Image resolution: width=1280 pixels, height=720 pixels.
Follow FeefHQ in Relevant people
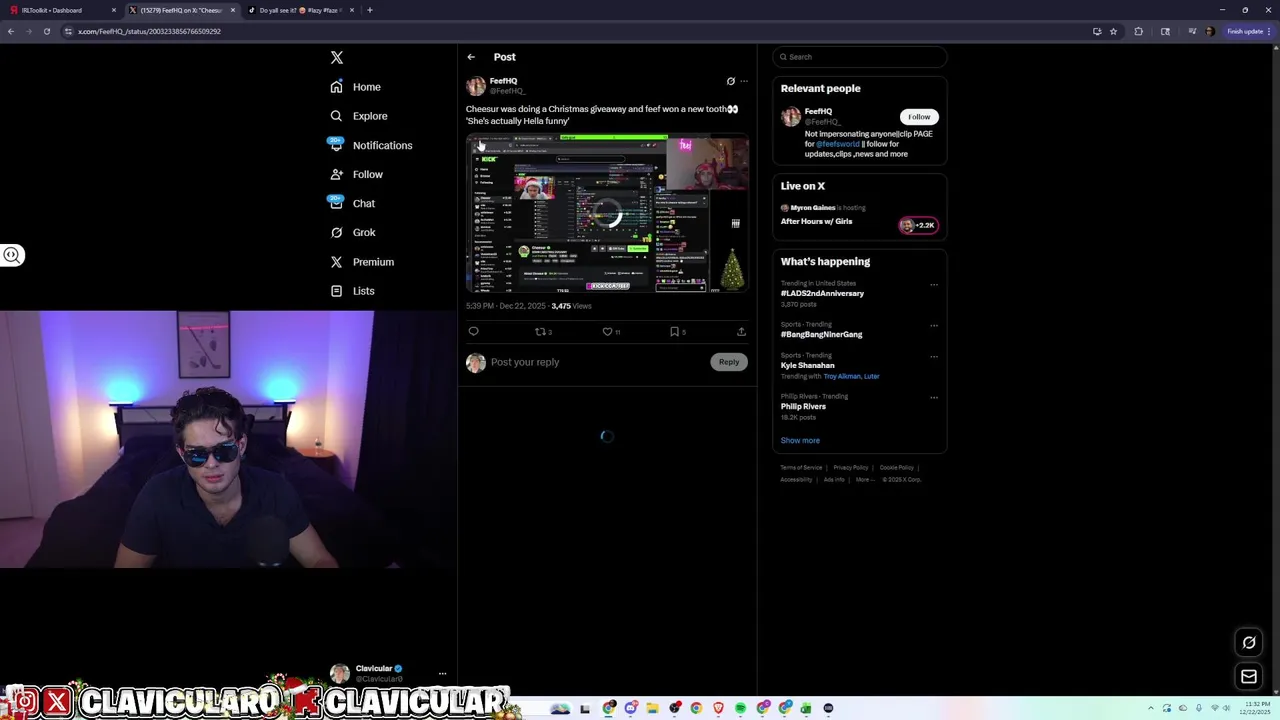click(919, 117)
